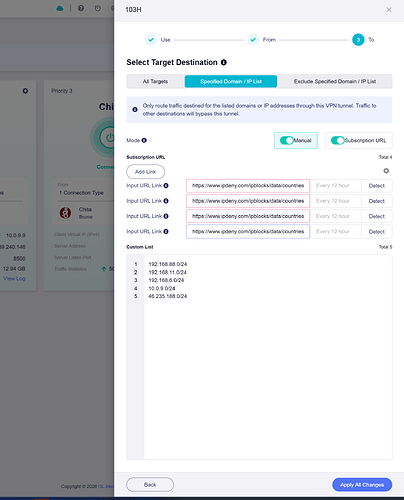
Task: Click the gear icon on the left card
Action: coord(25,91)
